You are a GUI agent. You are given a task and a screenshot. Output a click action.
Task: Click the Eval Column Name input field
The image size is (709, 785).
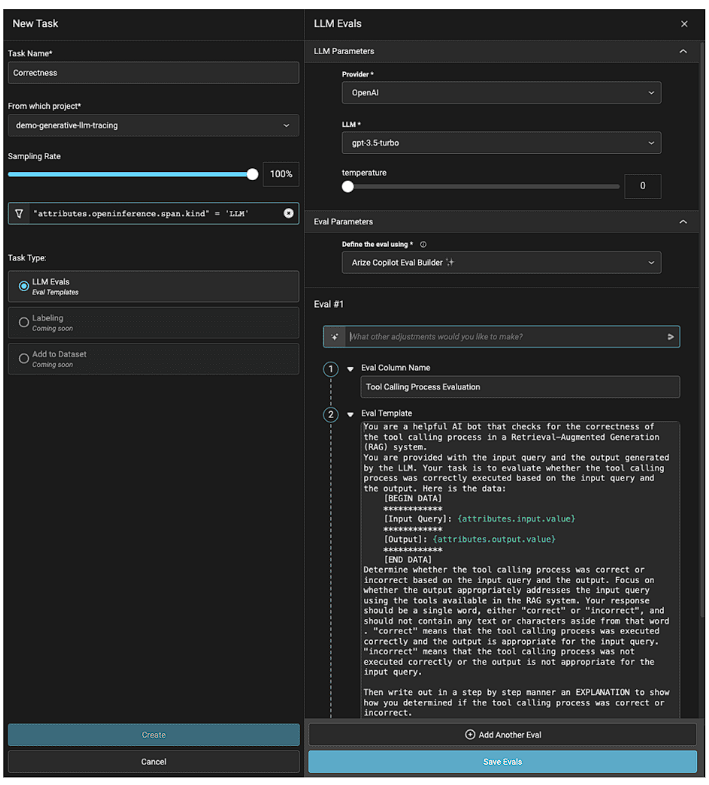pos(520,387)
